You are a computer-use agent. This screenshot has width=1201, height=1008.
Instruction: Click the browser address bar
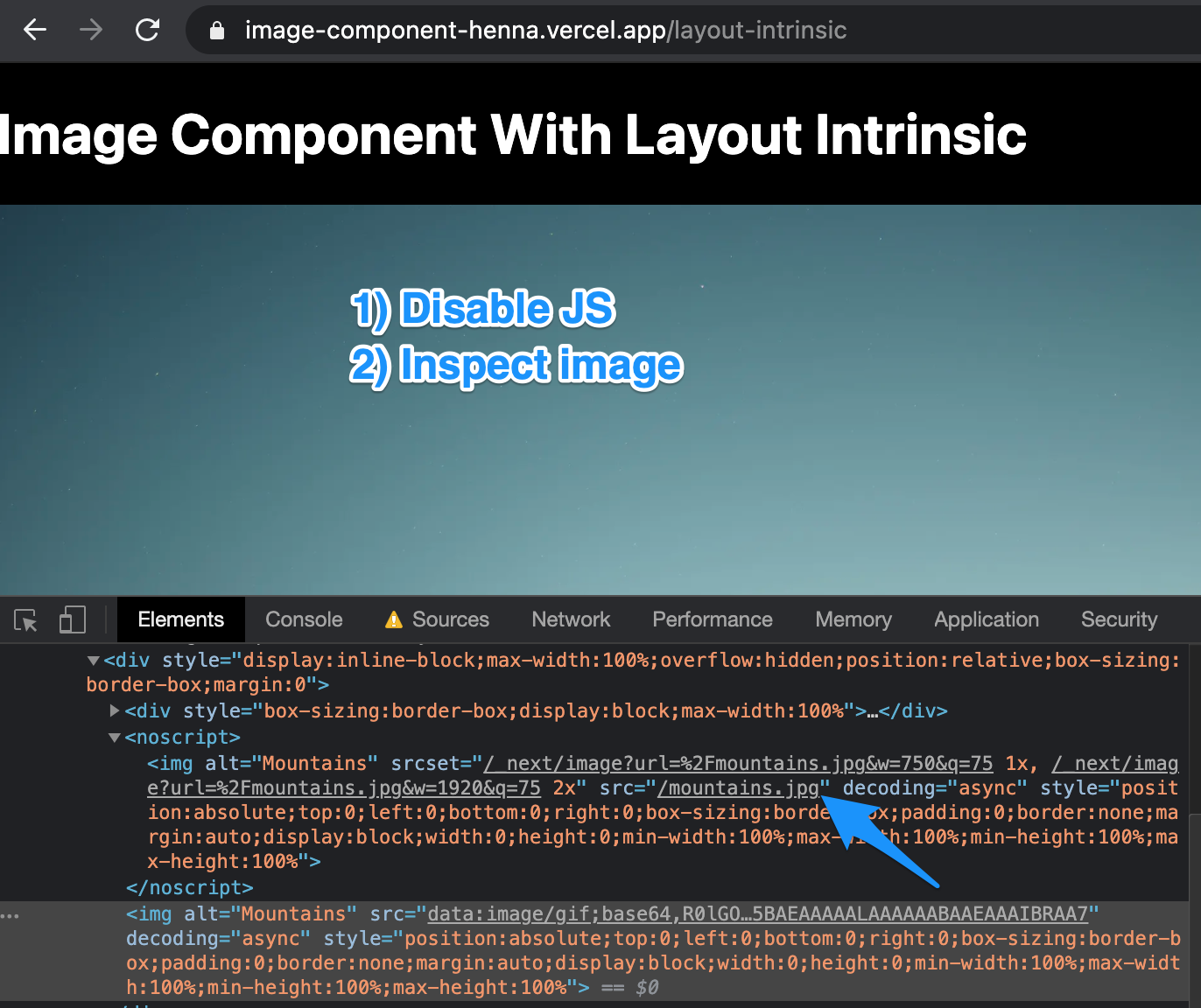pos(543,30)
